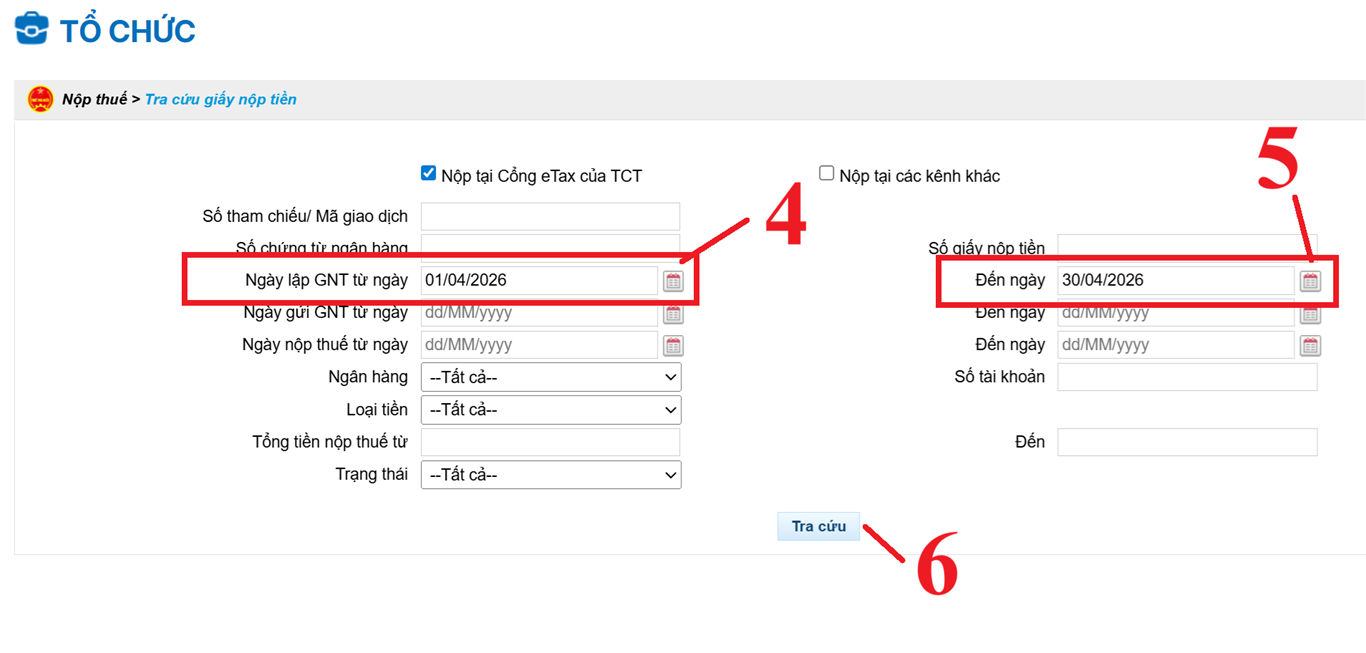This screenshot has height=653, width=1366.
Task: Open calendar picker for Ngày lập GNT từ ngày
Action: tap(672, 280)
